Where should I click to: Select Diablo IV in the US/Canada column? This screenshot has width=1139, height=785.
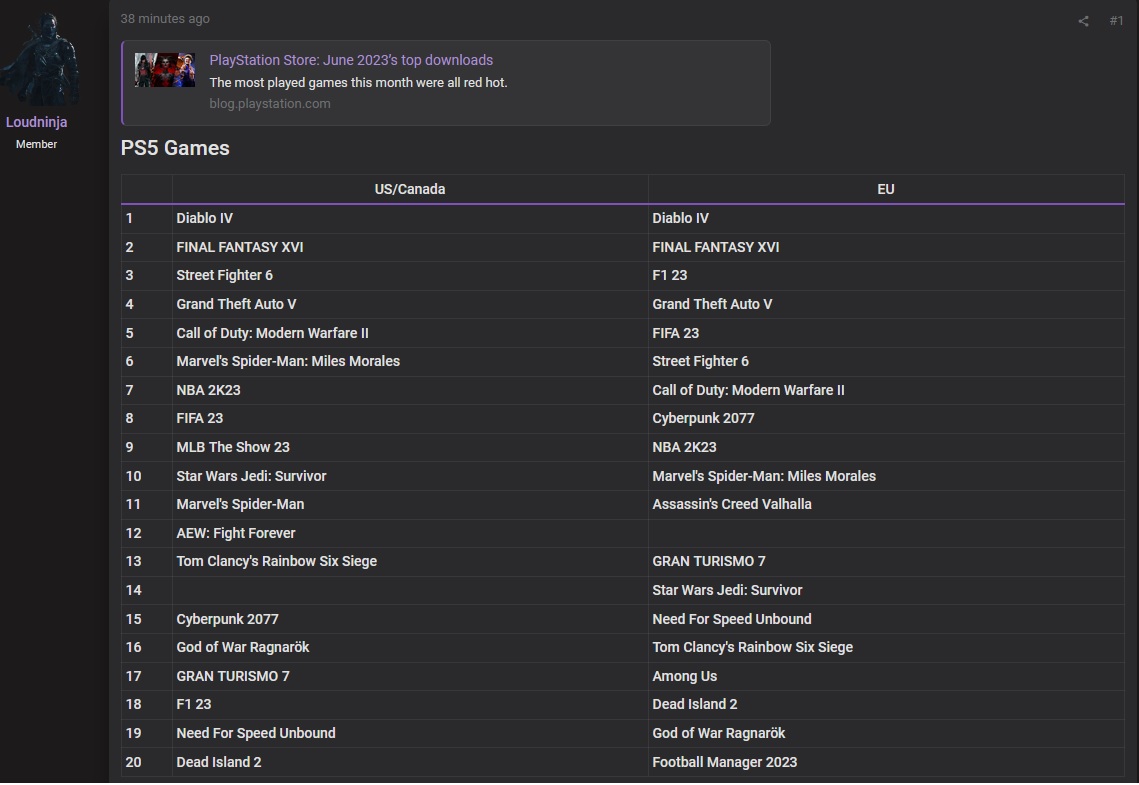[204, 219]
